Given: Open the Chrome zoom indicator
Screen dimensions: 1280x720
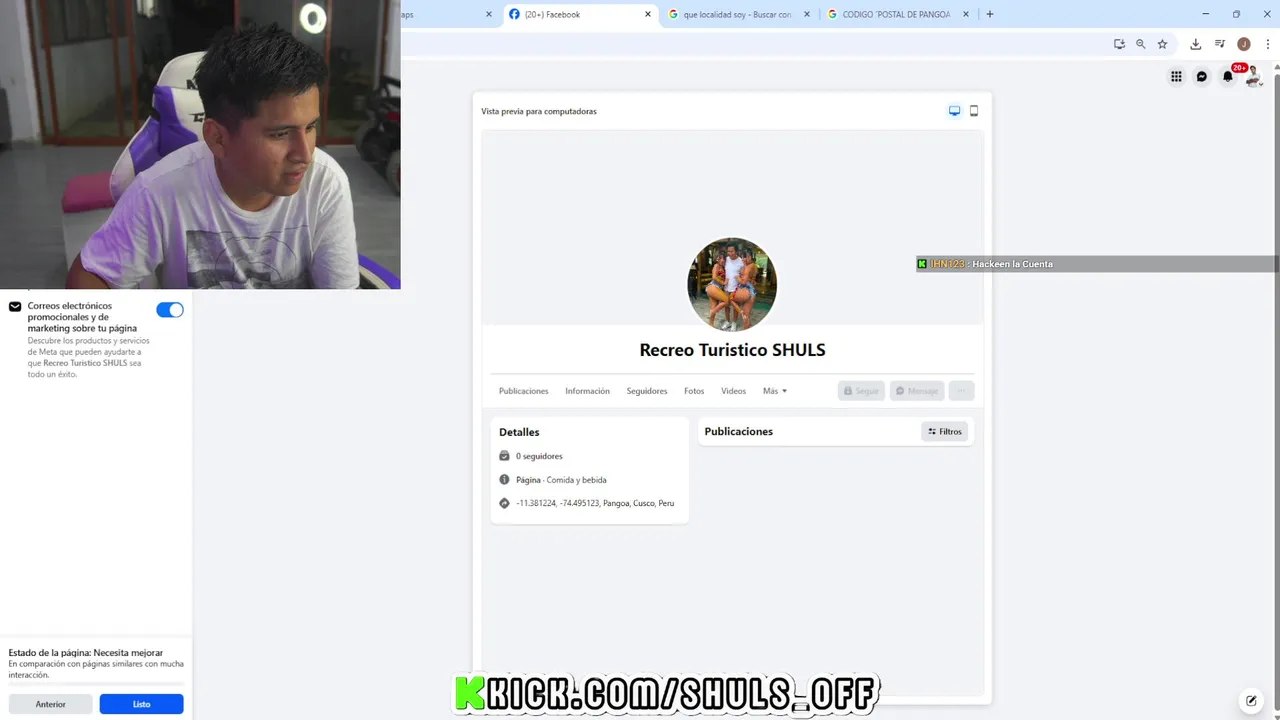Looking at the screenshot, I should pyautogui.click(x=1140, y=44).
